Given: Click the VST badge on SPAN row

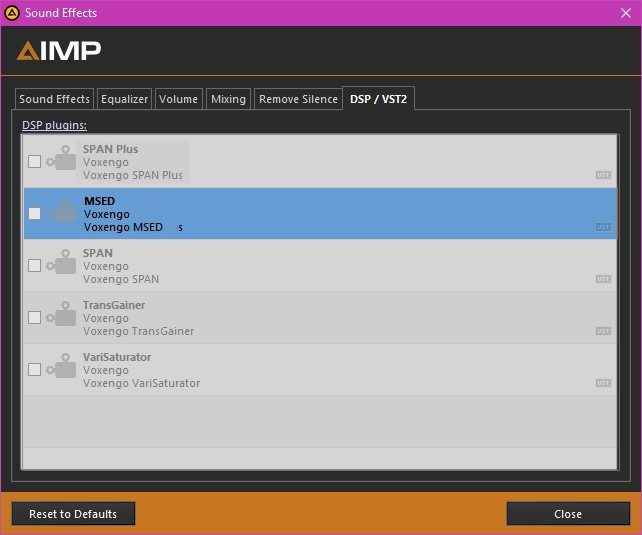Looking at the screenshot, I should (603, 279).
